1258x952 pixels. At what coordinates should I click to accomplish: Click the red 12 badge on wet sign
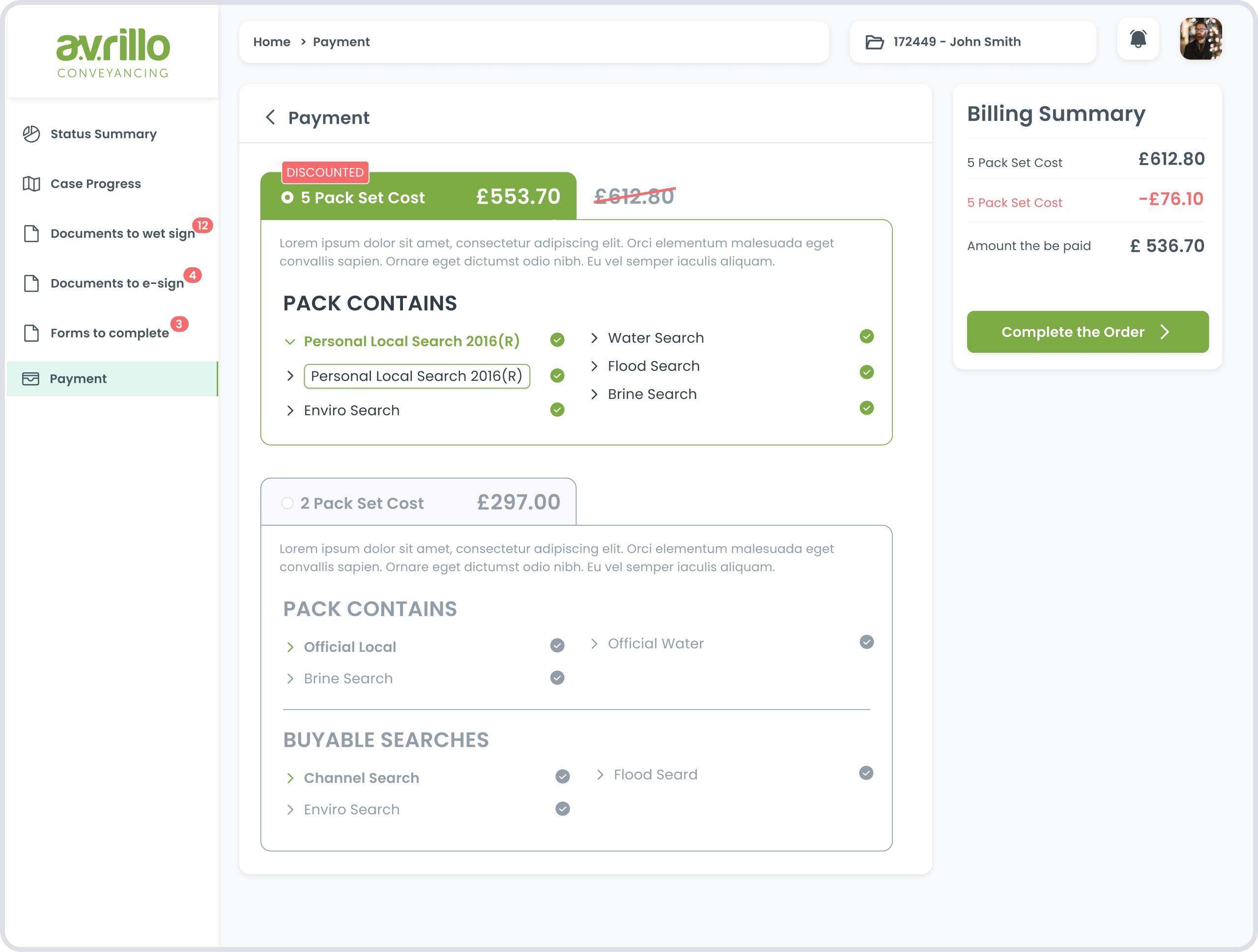click(x=202, y=225)
